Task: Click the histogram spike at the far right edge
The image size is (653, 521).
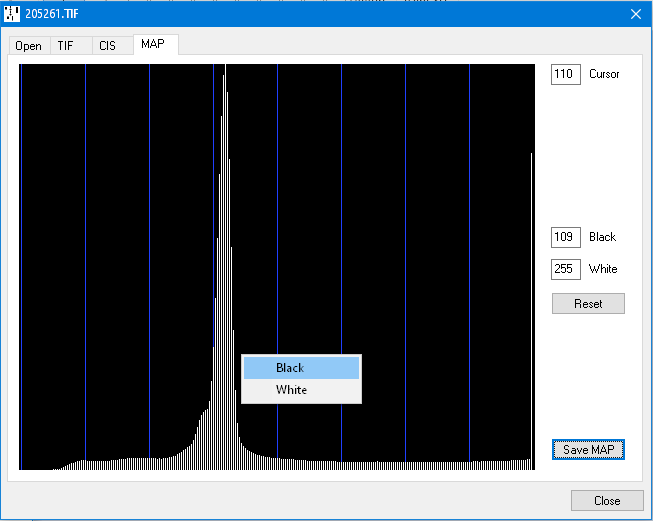Action: pyautogui.click(x=531, y=300)
